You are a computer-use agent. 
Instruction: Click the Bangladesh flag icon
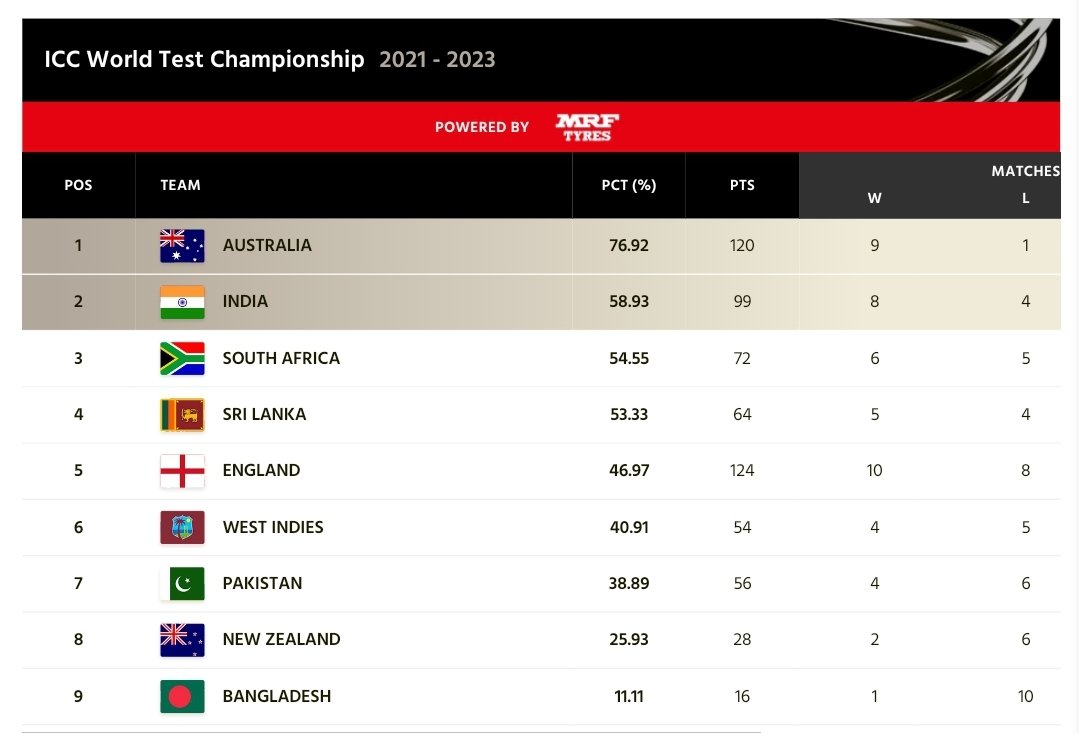182,697
